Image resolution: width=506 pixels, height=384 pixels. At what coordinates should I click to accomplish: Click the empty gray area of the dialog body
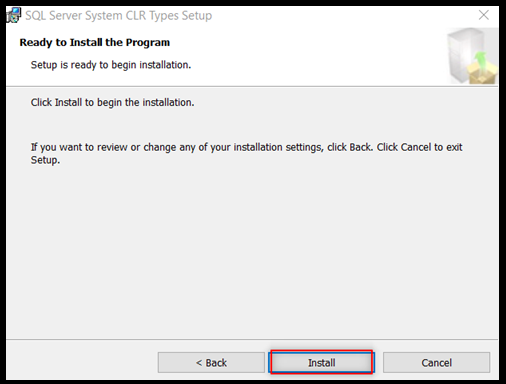(x=252, y=250)
